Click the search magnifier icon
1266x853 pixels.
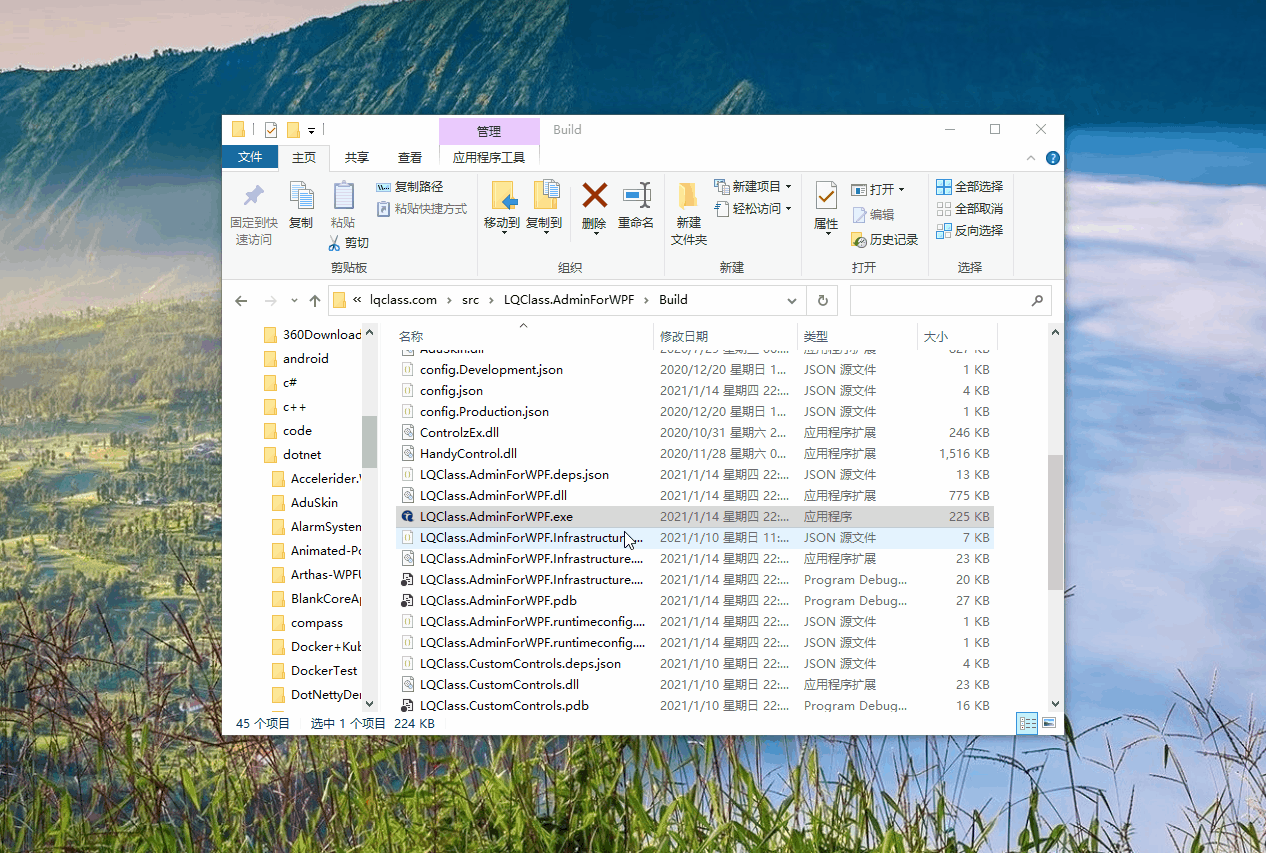click(1037, 300)
